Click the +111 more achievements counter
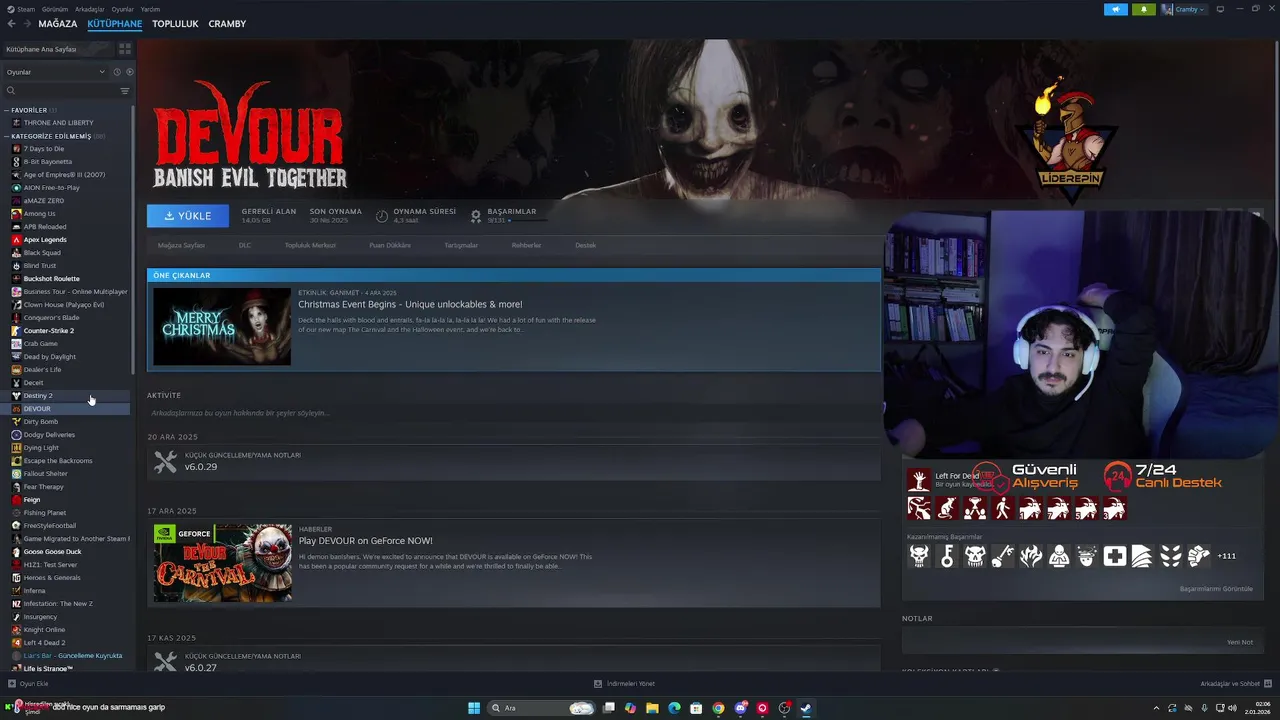Image resolution: width=1280 pixels, height=720 pixels. 1227,556
